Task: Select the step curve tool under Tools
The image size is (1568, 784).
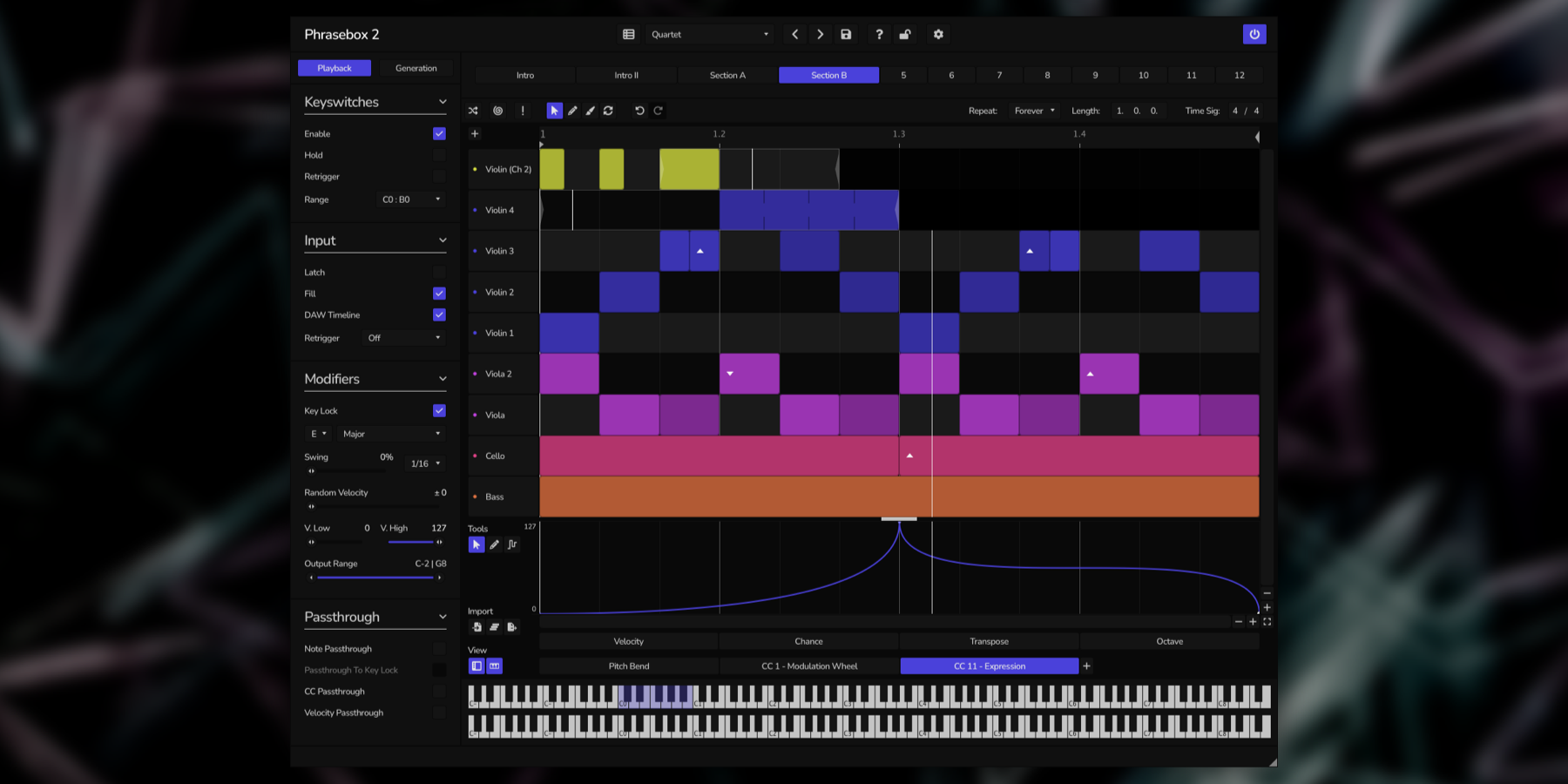Action: coord(512,544)
